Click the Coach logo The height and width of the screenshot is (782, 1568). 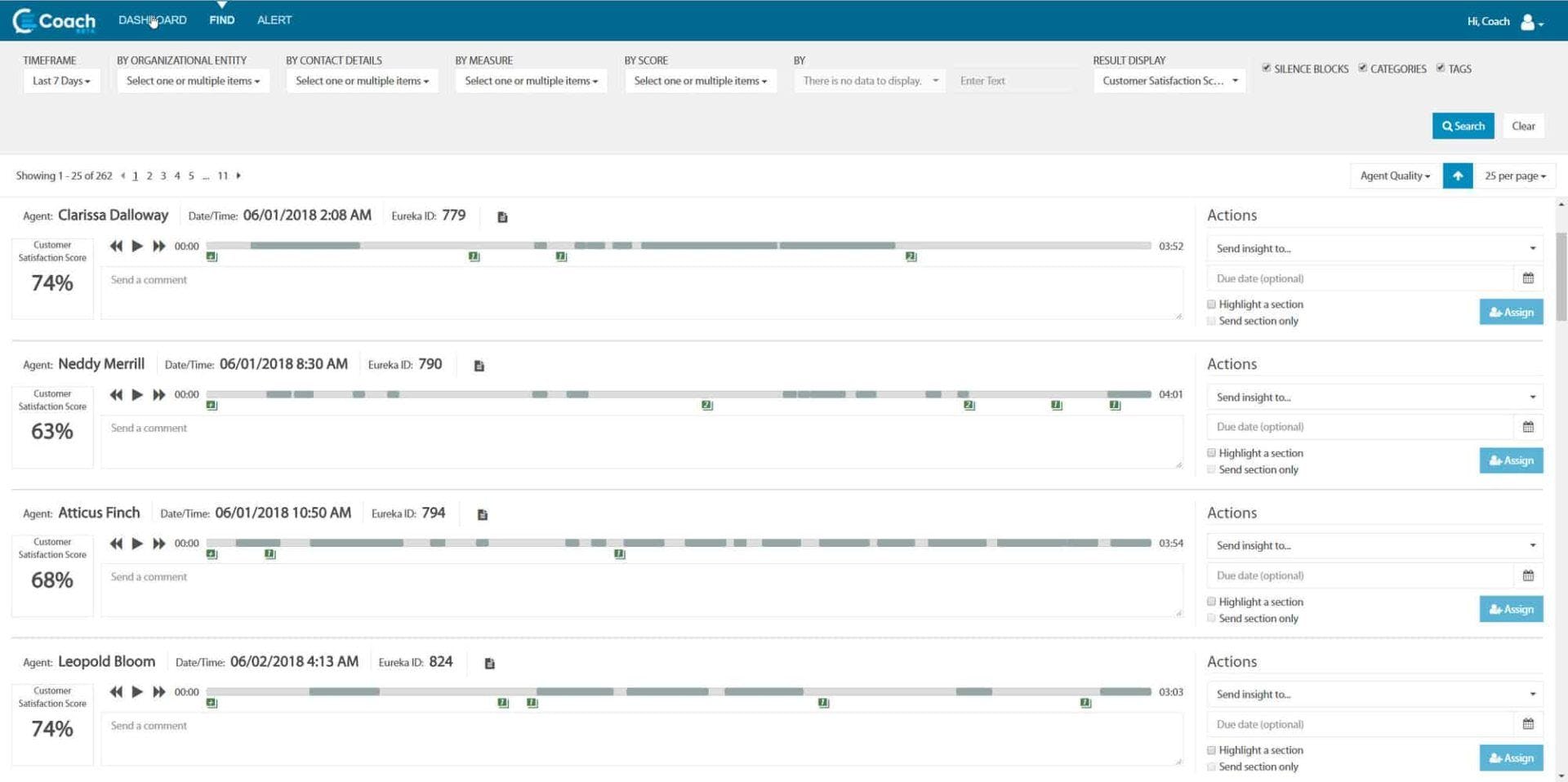(51, 20)
